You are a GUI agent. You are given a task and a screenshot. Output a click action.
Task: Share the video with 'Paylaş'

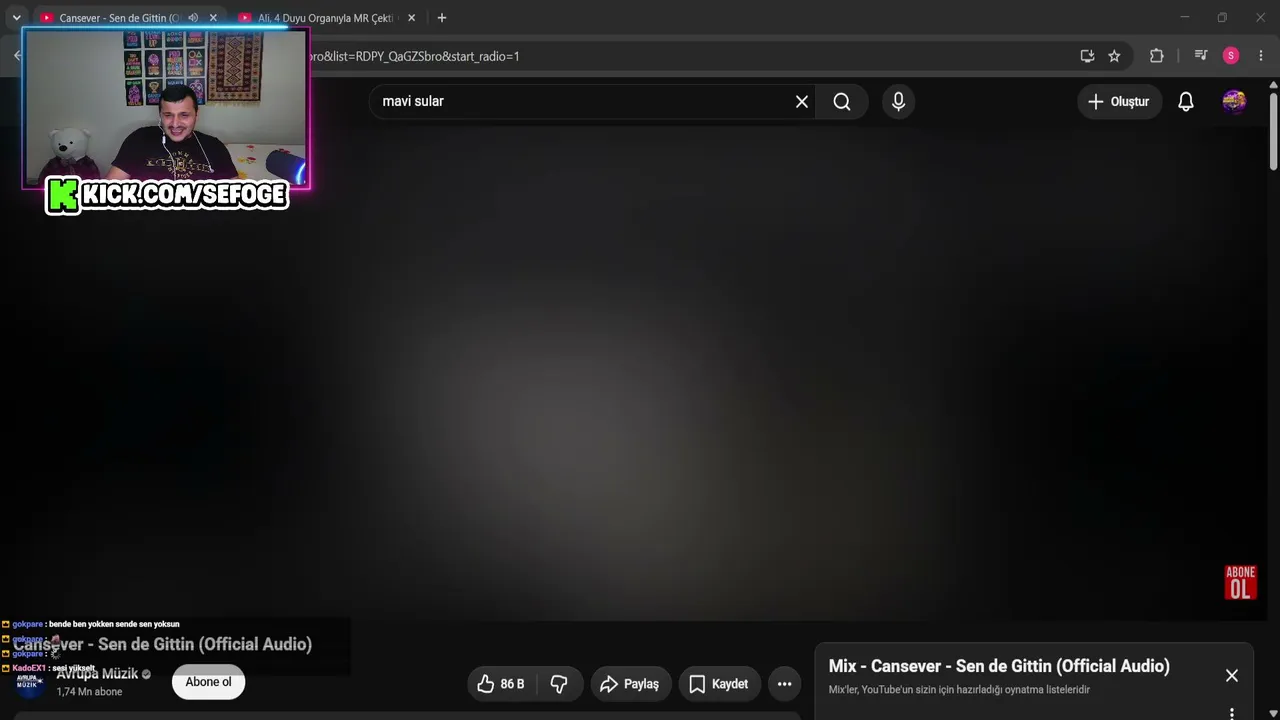point(630,684)
